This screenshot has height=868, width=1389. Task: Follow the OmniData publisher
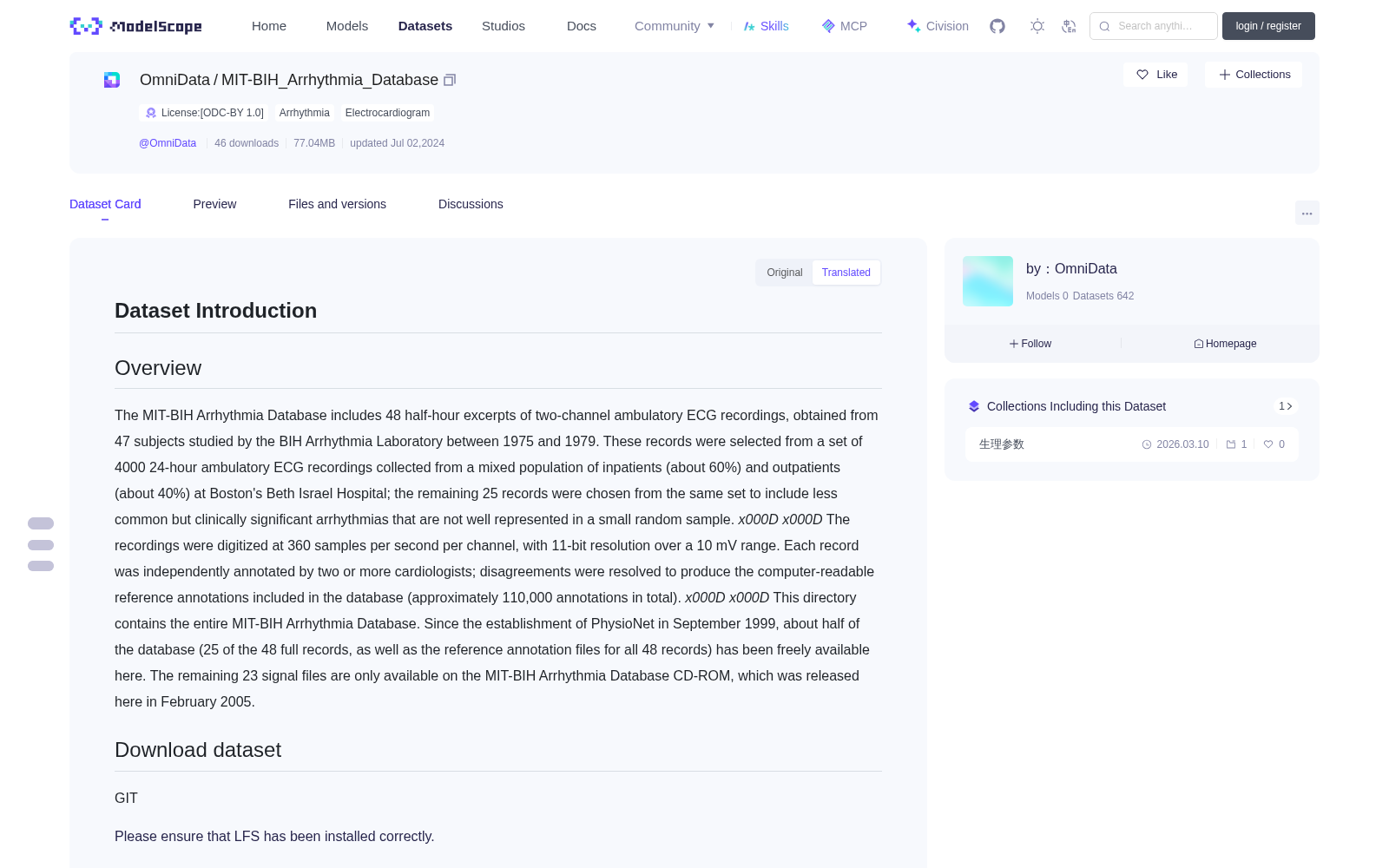[1030, 344]
